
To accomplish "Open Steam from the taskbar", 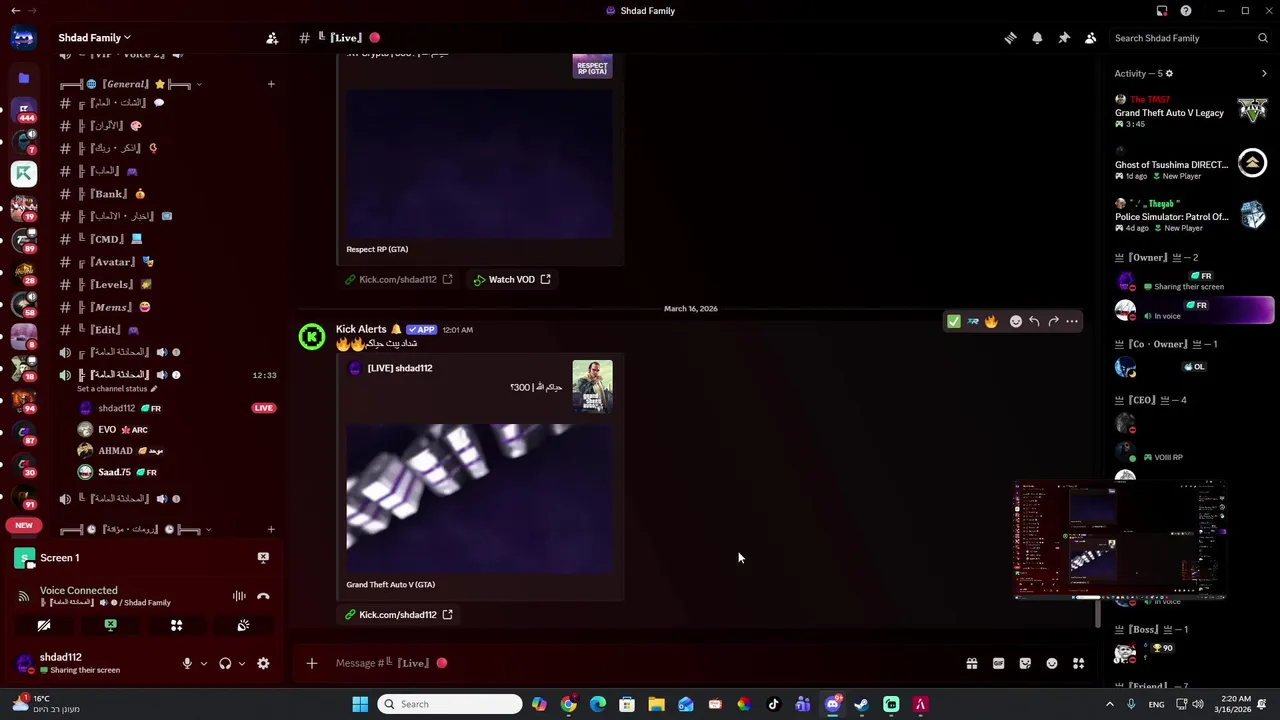I will (x=862, y=704).
